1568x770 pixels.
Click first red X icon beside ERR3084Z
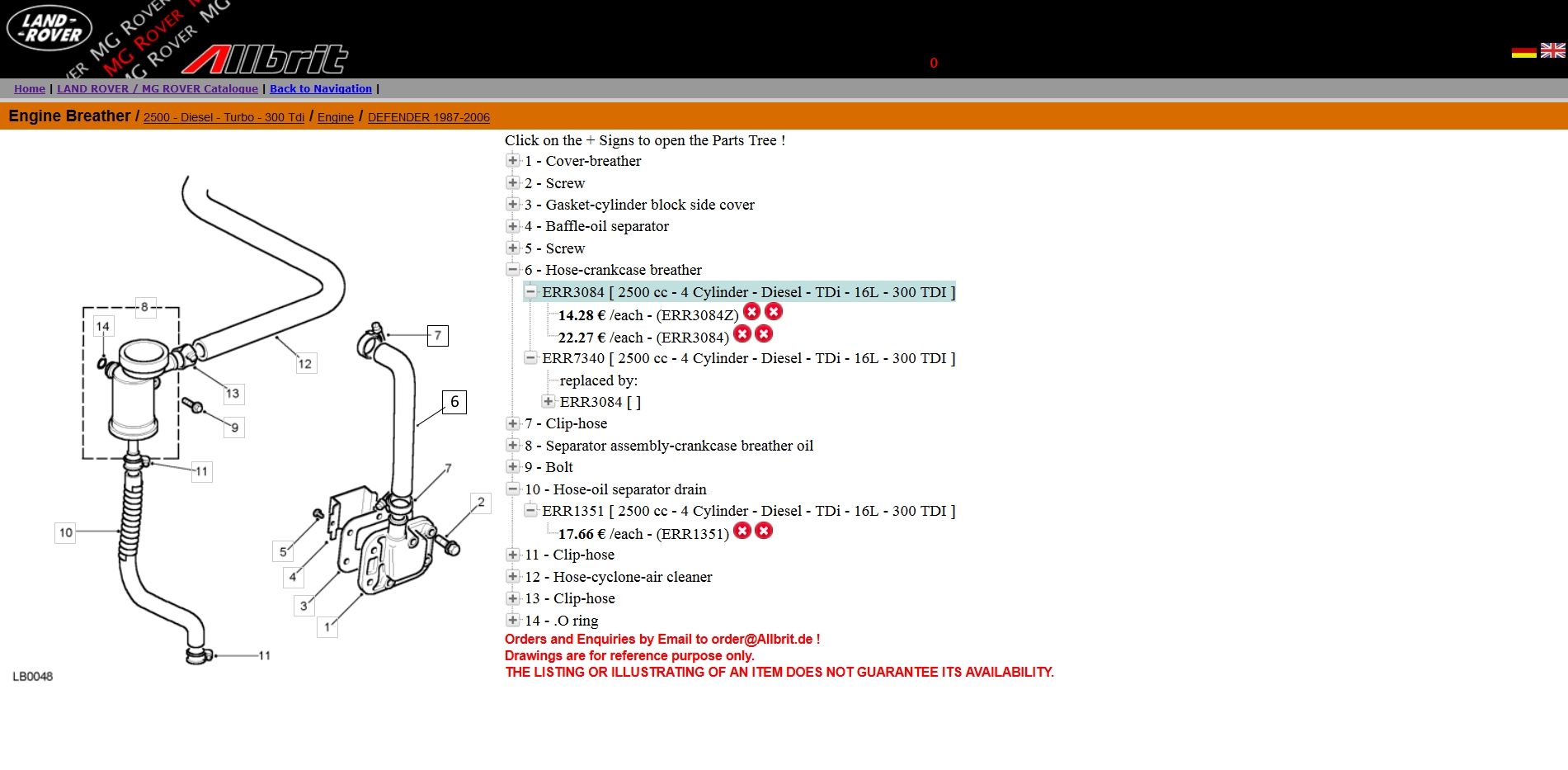coord(751,311)
